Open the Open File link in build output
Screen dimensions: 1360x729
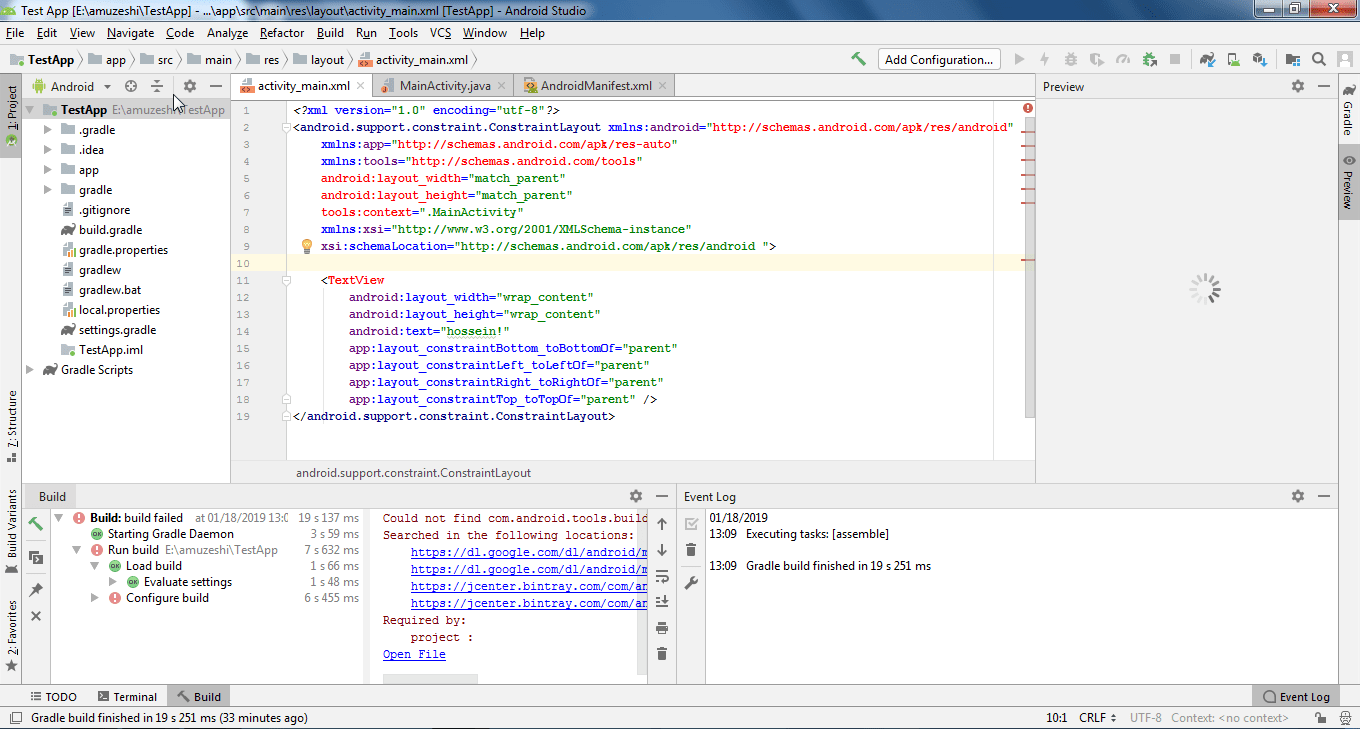[413, 654]
